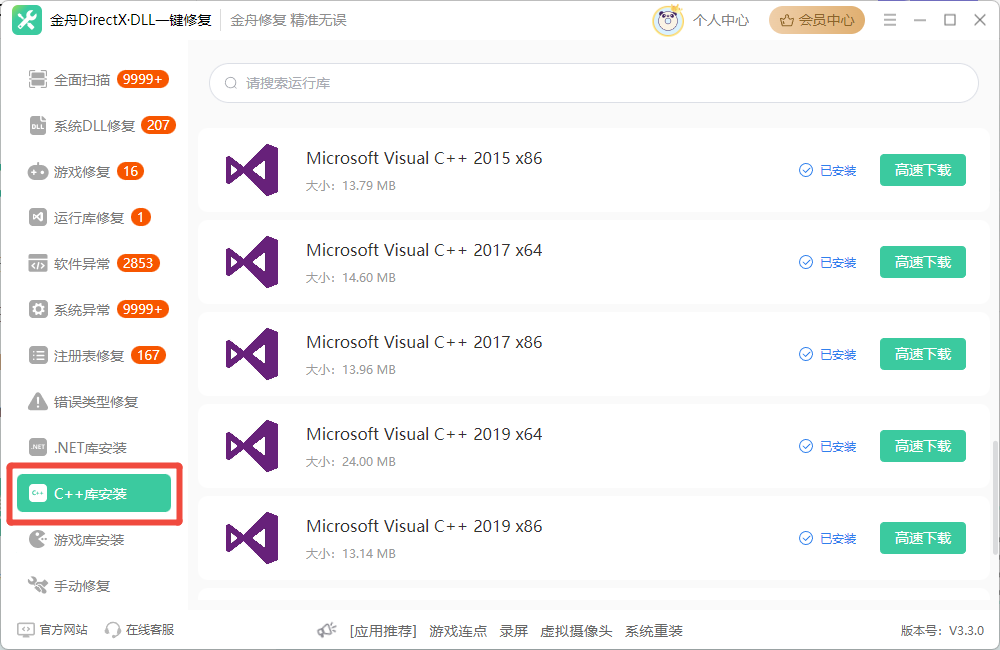Click the game library install icon
Viewport: 1000px width, 650px height.
38,540
